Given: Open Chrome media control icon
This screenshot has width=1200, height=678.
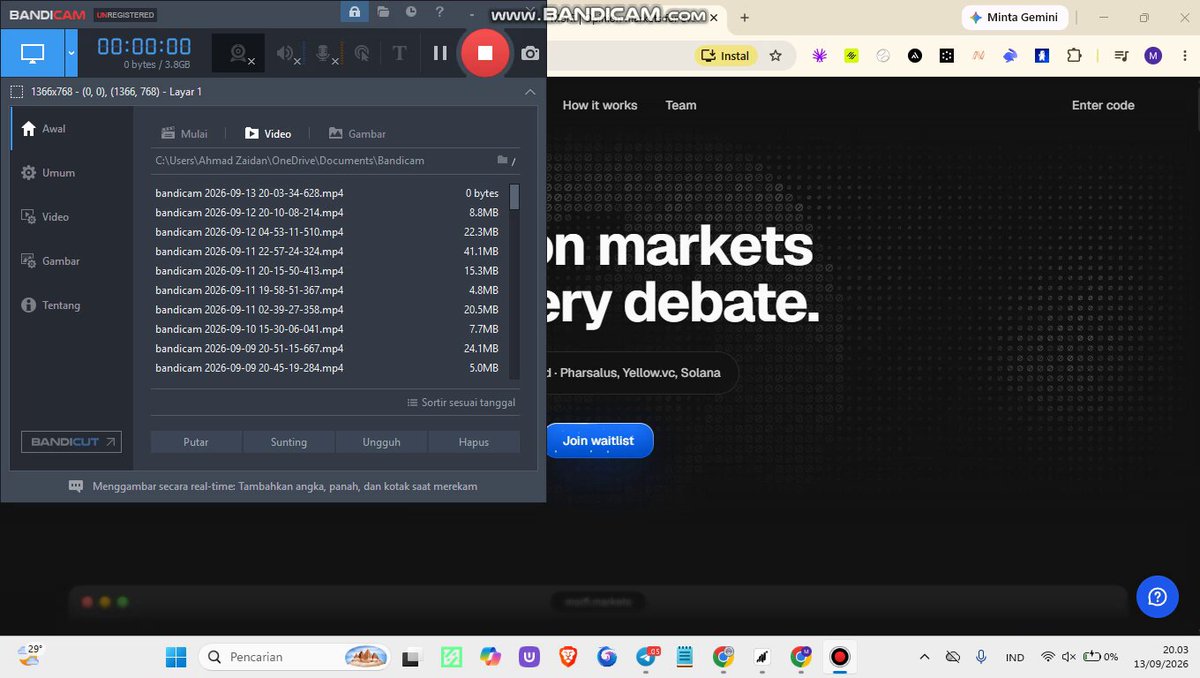Looking at the screenshot, I should [x=1121, y=56].
